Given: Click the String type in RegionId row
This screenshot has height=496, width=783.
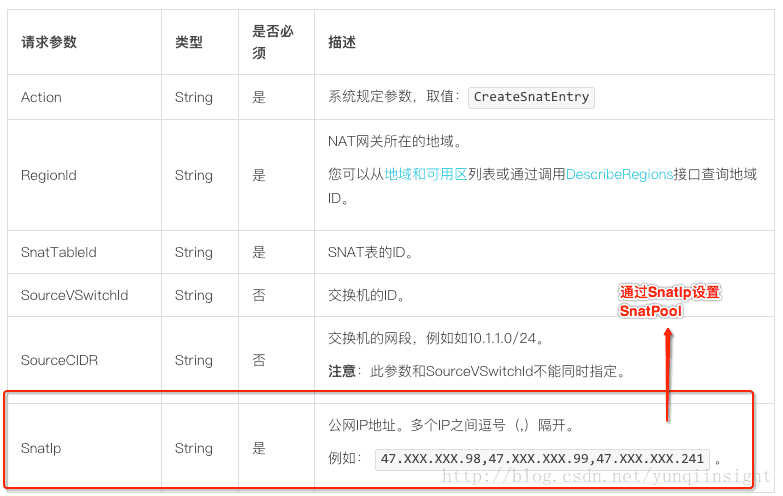Looking at the screenshot, I should (x=194, y=175).
